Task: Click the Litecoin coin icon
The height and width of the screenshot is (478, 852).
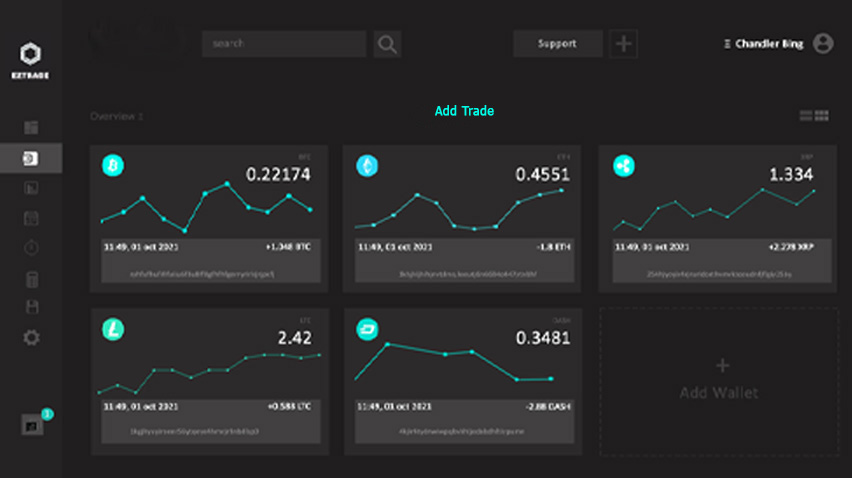Action: click(x=113, y=328)
